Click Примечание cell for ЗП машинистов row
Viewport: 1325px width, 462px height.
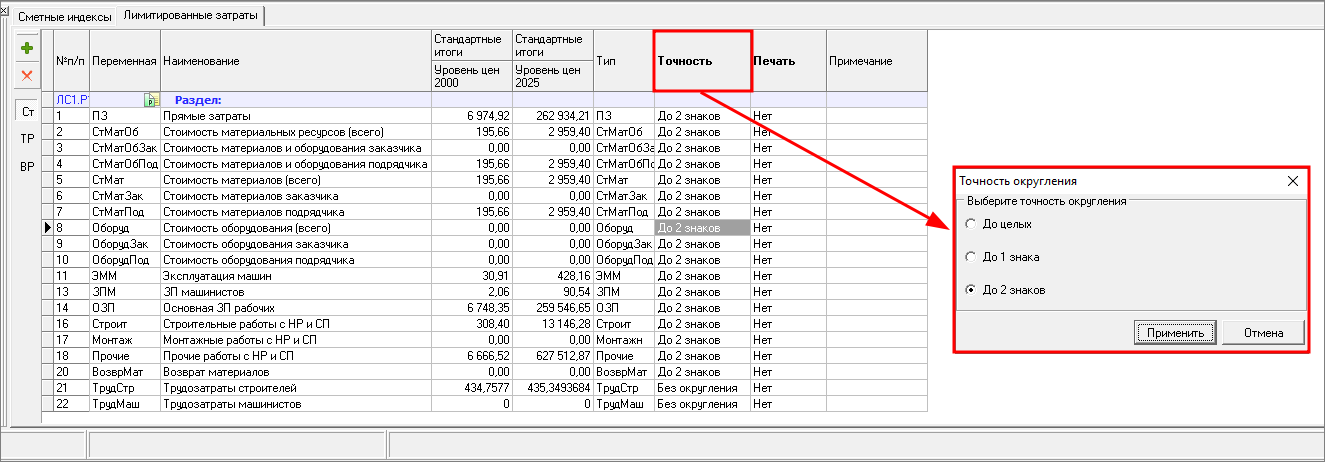pyautogui.click(x=876, y=292)
